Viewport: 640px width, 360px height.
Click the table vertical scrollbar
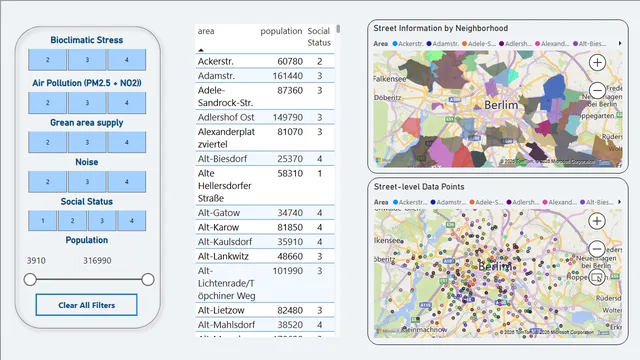point(338,29)
